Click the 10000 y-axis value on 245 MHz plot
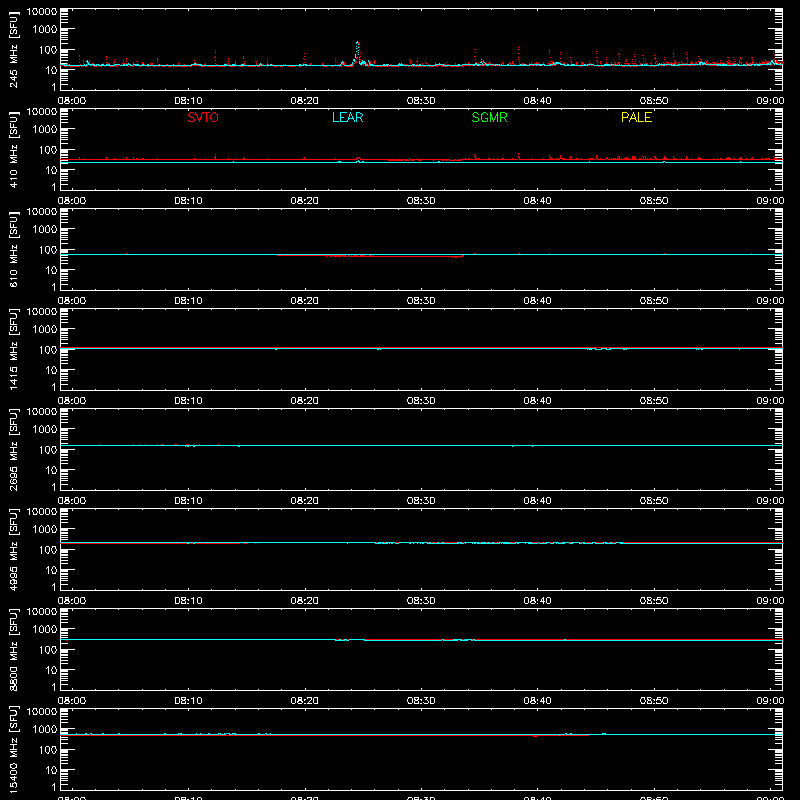The width and height of the screenshot is (800, 800). (x=42, y=12)
